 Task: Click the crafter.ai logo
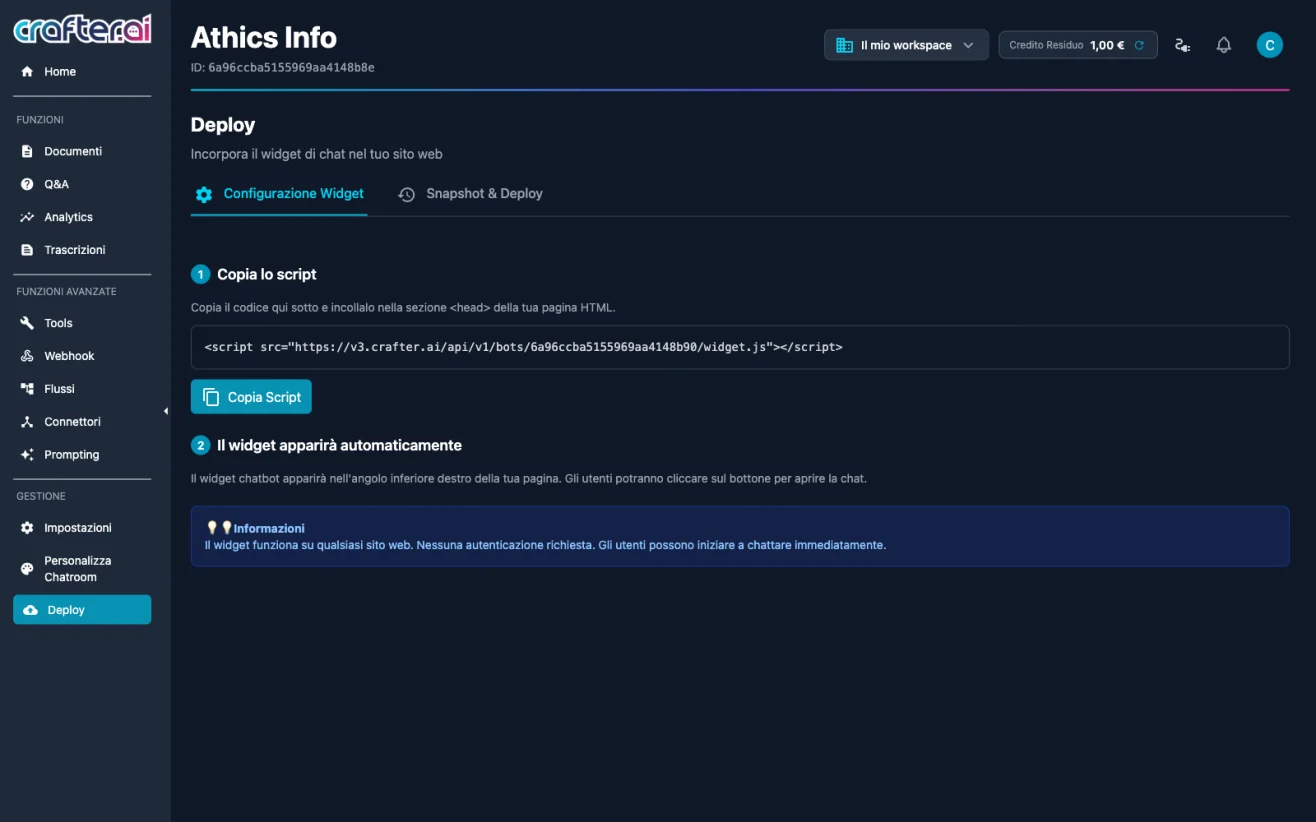pyautogui.click(x=82, y=29)
